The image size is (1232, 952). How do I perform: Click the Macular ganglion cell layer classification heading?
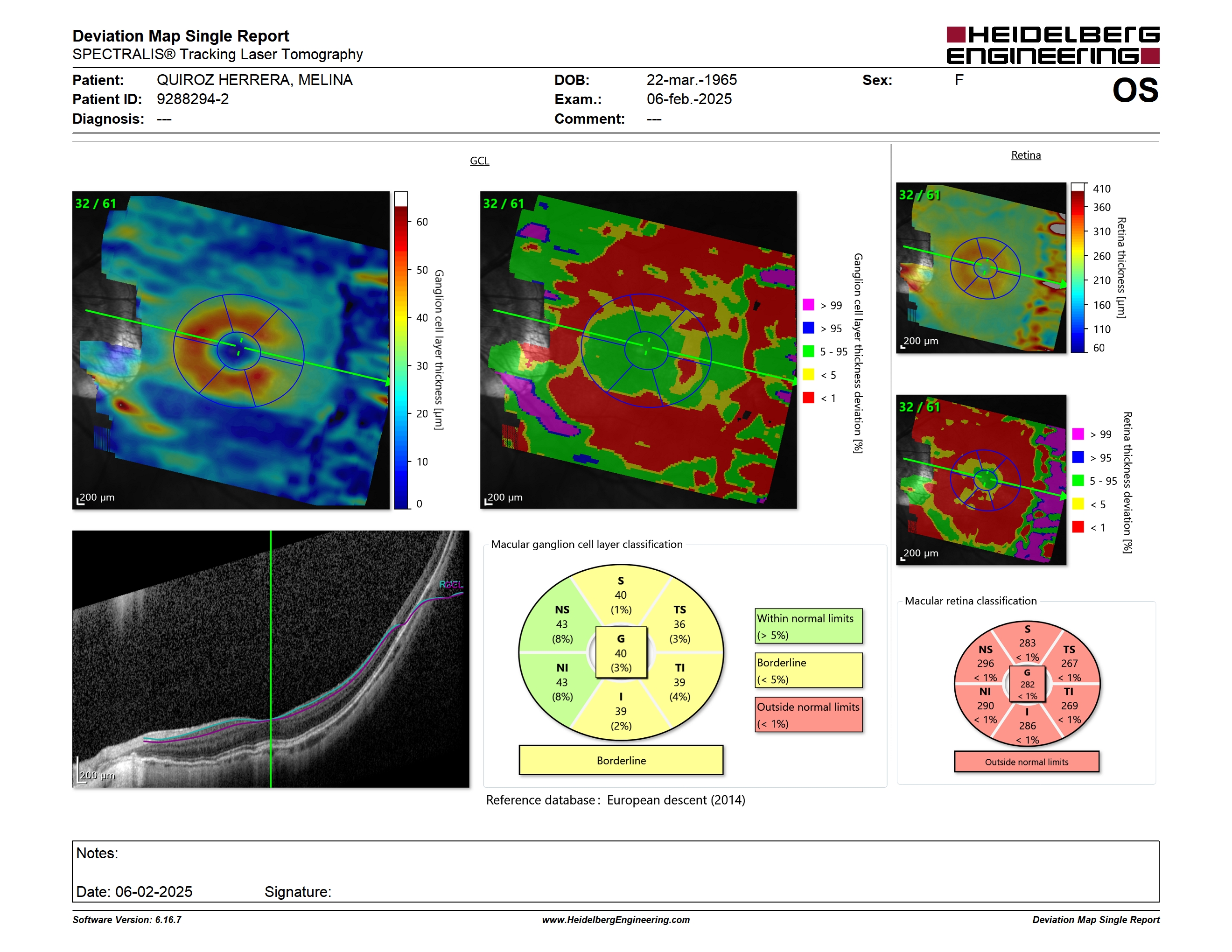pyautogui.click(x=587, y=544)
